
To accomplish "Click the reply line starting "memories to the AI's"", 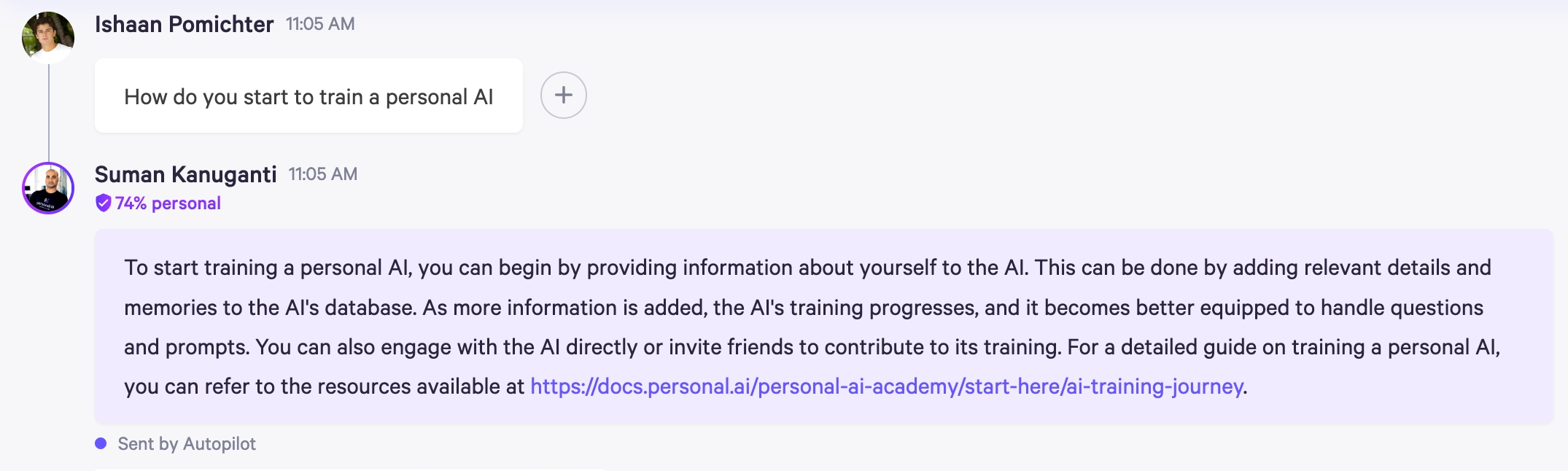I will pyautogui.click(x=803, y=308).
